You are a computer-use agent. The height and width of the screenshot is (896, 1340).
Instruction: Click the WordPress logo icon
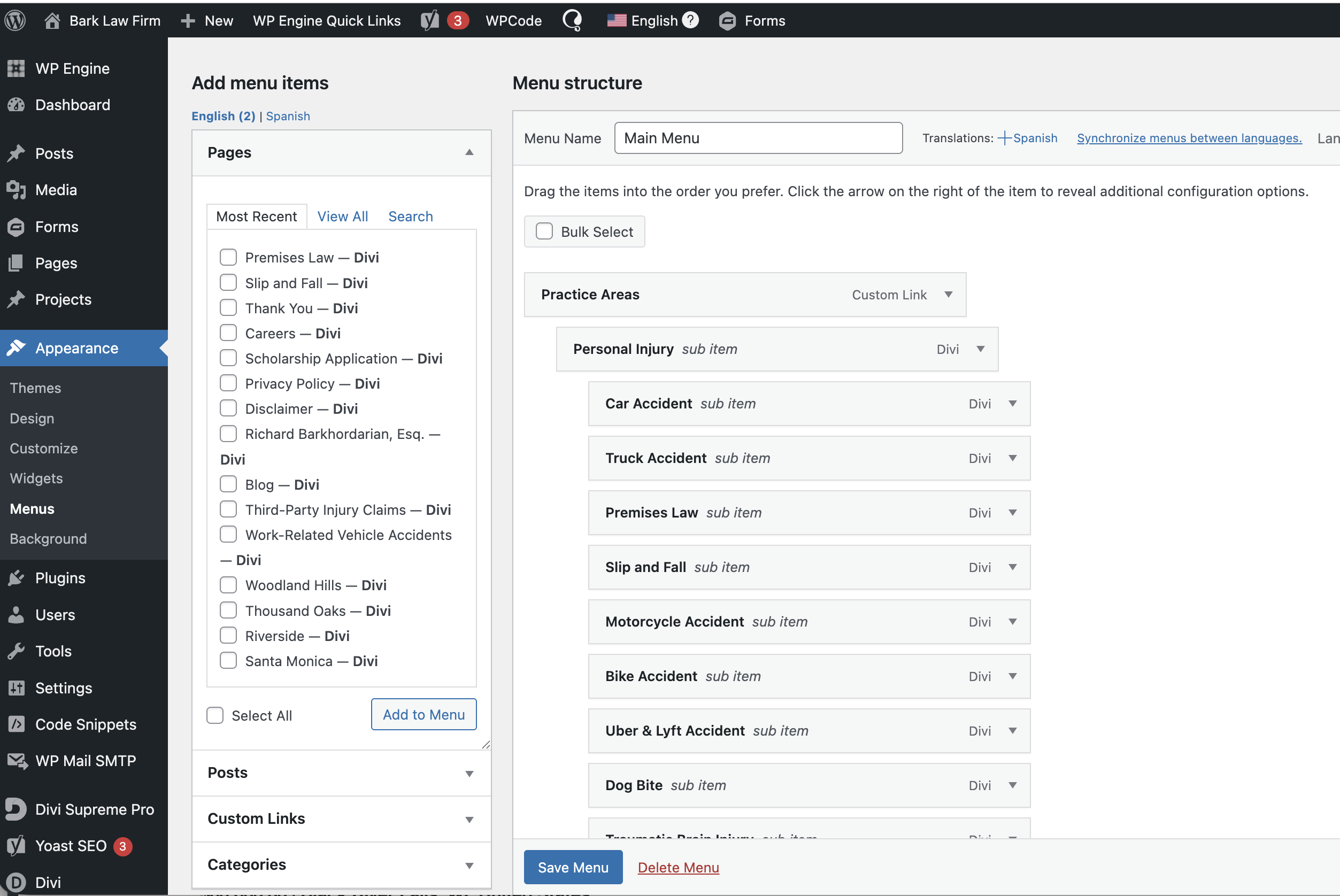click(x=16, y=21)
